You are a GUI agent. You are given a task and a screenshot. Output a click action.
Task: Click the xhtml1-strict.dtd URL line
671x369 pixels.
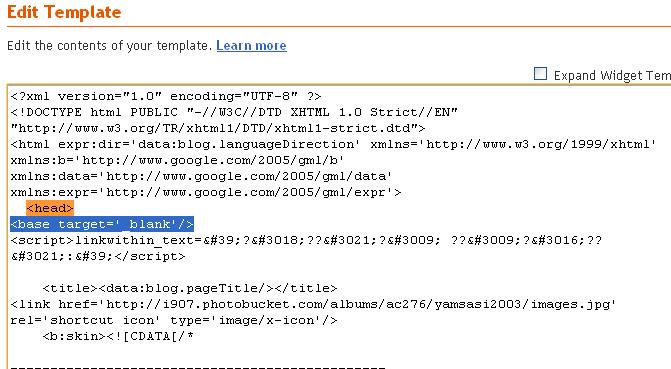(218, 128)
